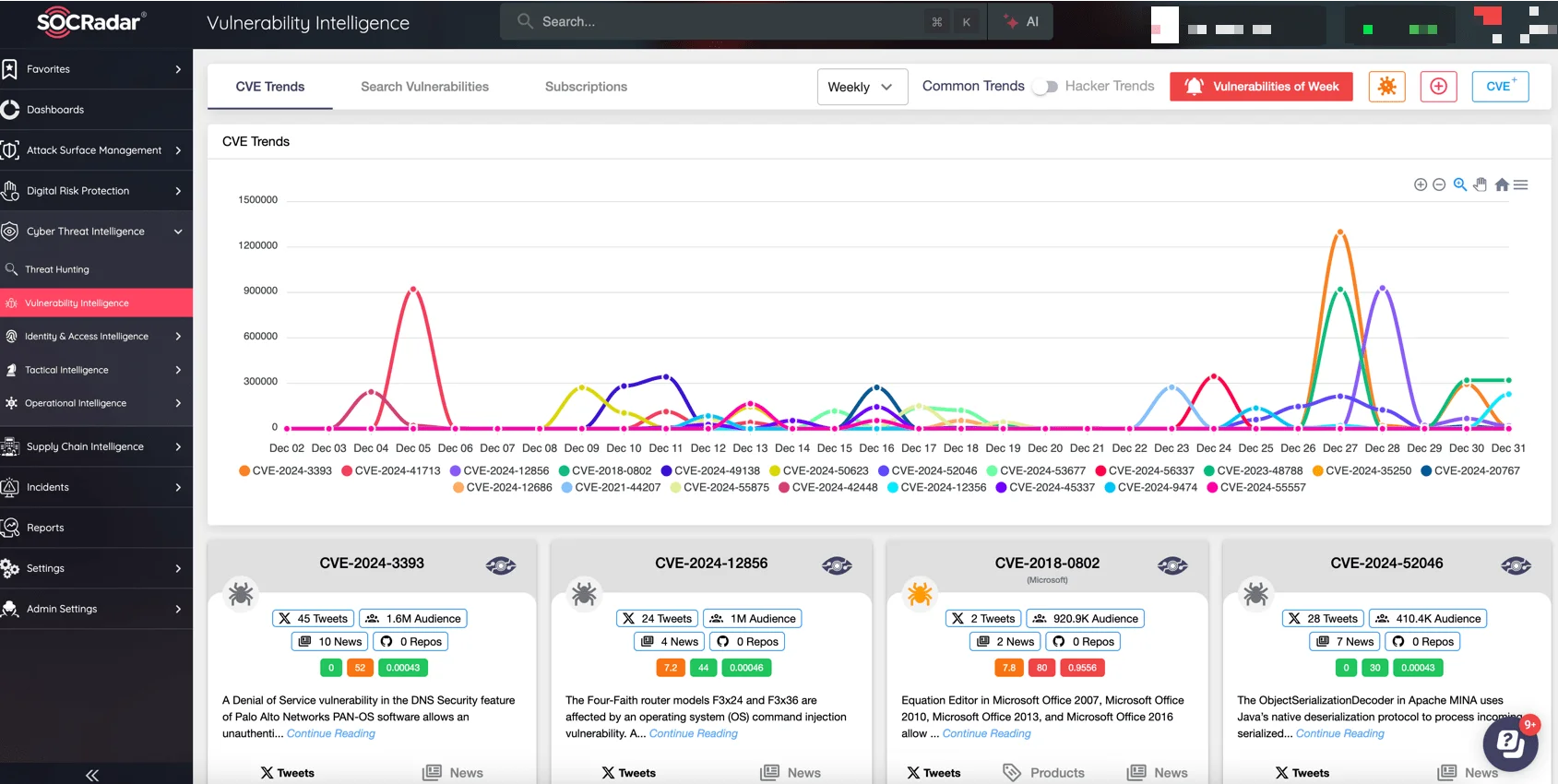Click the bug icon on CVE-2024-12856 card
Viewport: 1558px width, 784px height.
(584, 593)
